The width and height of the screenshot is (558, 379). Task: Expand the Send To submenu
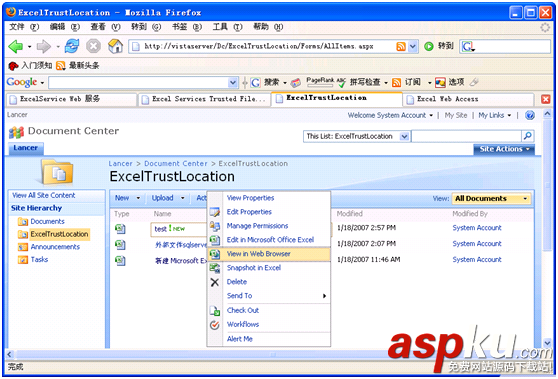(x=269, y=296)
